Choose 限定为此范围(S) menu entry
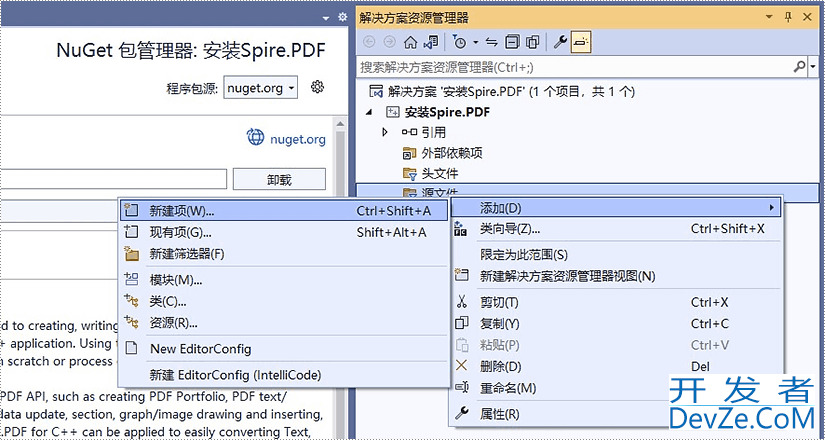 (x=616, y=255)
